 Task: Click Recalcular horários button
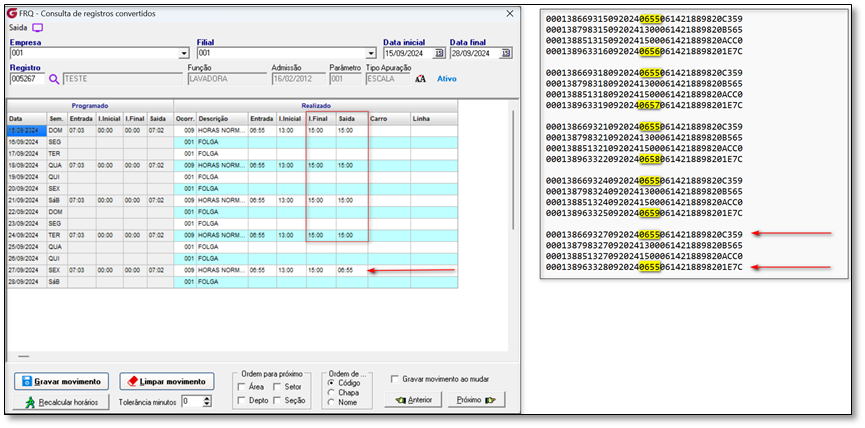tap(61, 402)
